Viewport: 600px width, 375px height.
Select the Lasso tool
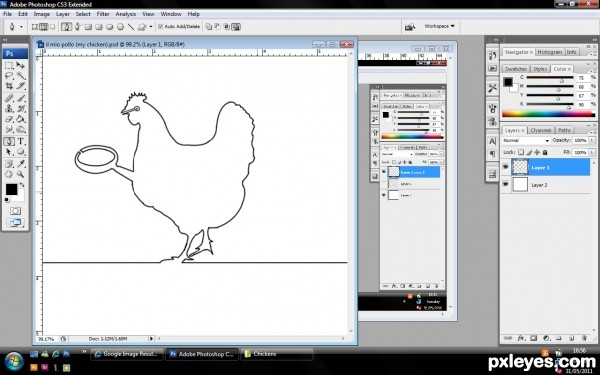tap(9, 76)
